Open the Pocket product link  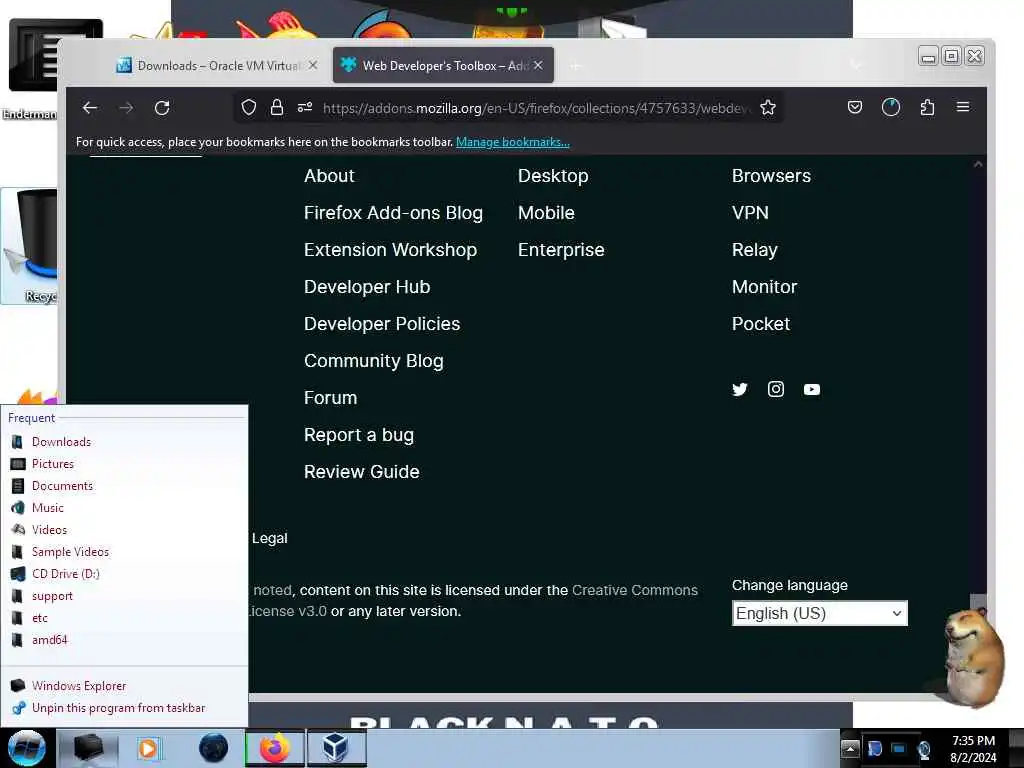click(x=761, y=324)
